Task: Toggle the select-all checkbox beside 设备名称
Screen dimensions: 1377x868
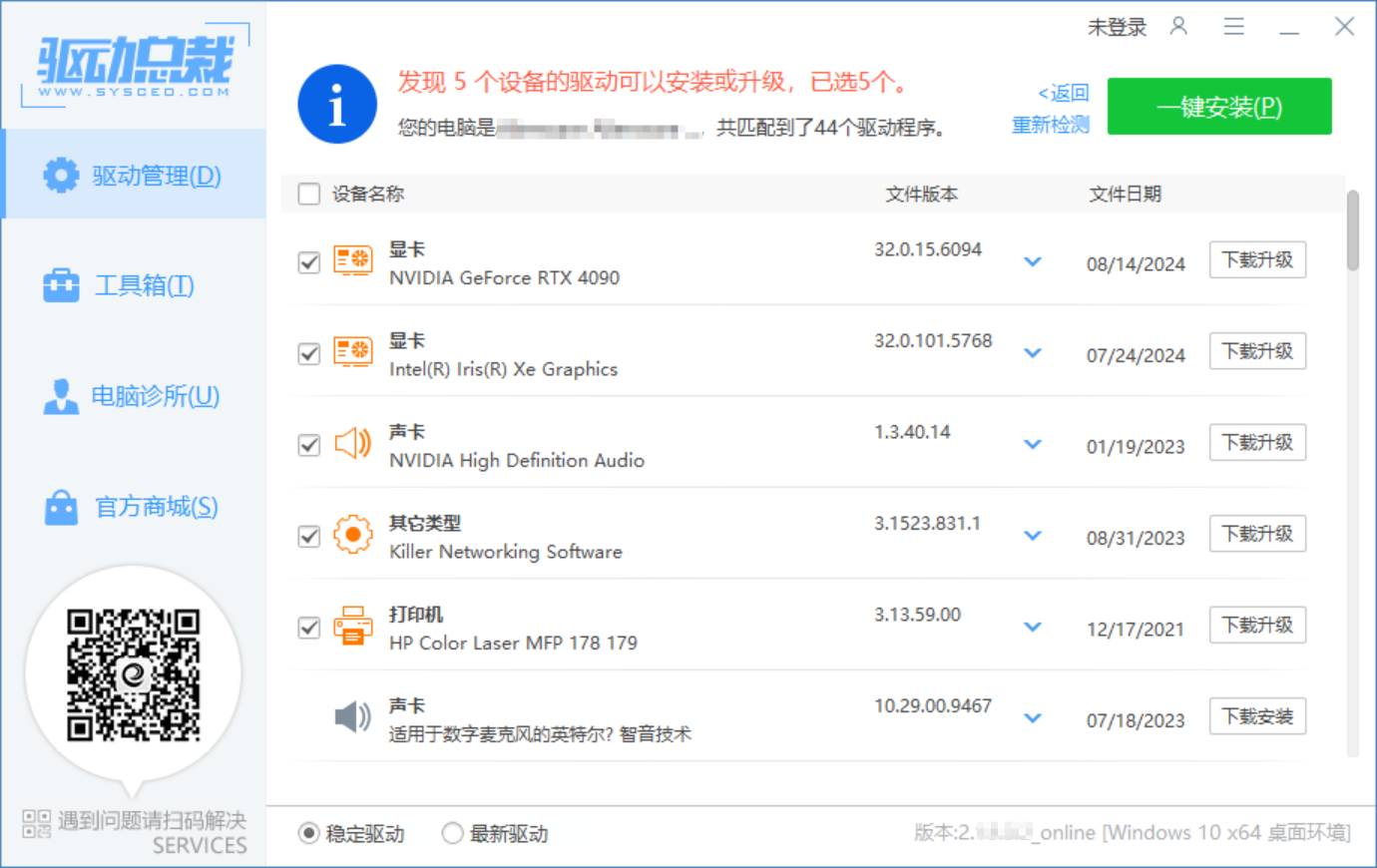Action: pyautogui.click(x=309, y=194)
